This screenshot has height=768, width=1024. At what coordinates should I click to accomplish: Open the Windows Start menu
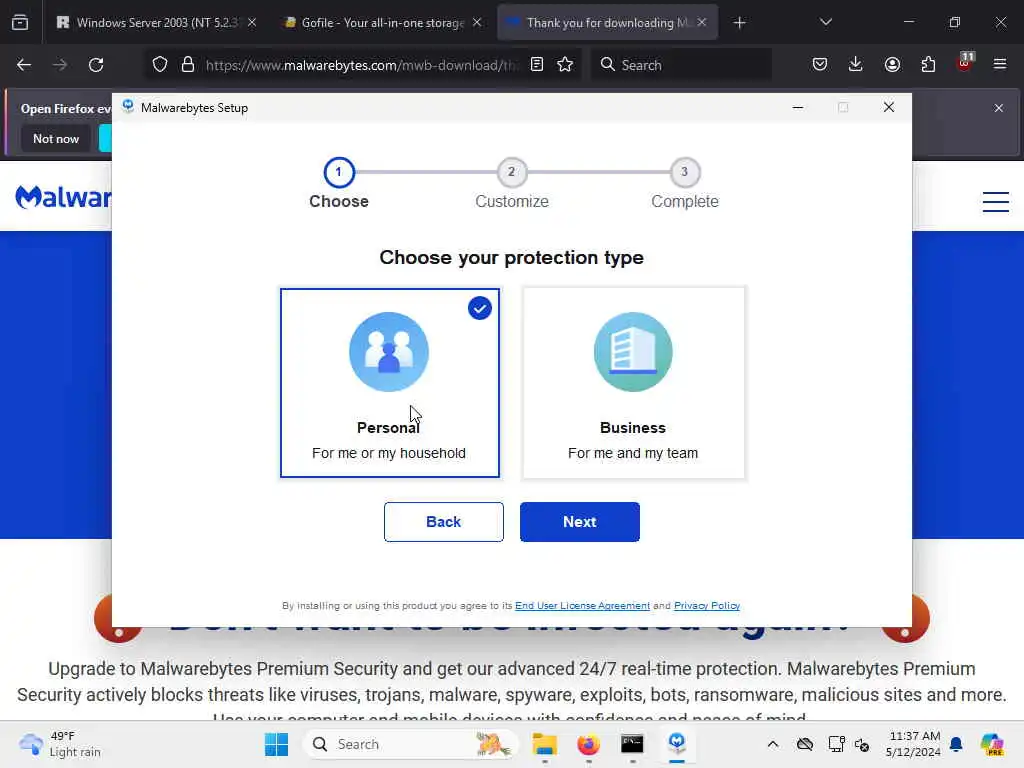pyautogui.click(x=276, y=744)
